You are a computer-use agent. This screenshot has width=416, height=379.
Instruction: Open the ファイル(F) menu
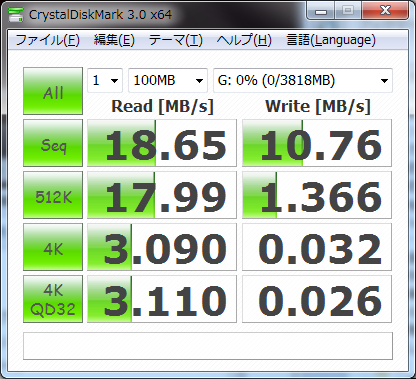[47, 40]
